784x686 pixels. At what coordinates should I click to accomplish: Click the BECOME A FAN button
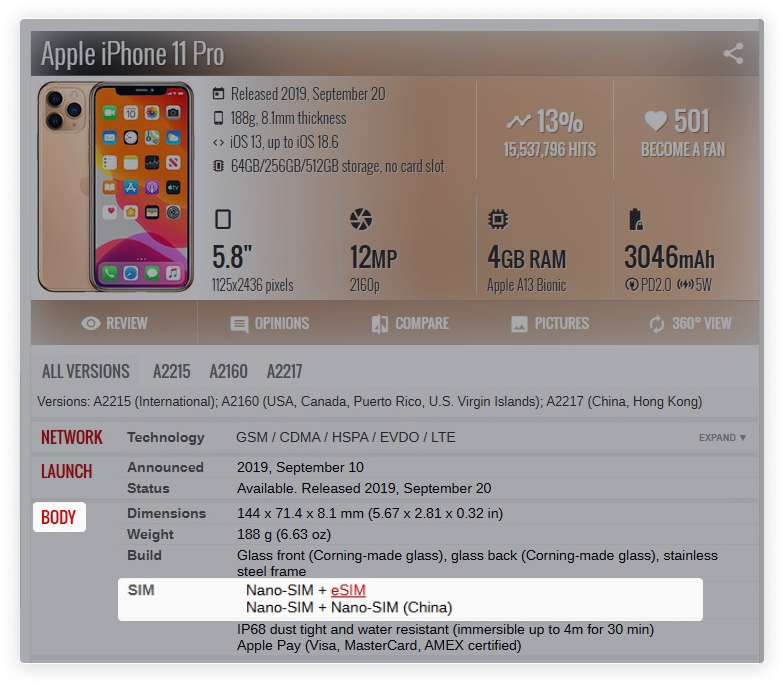(683, 150)
